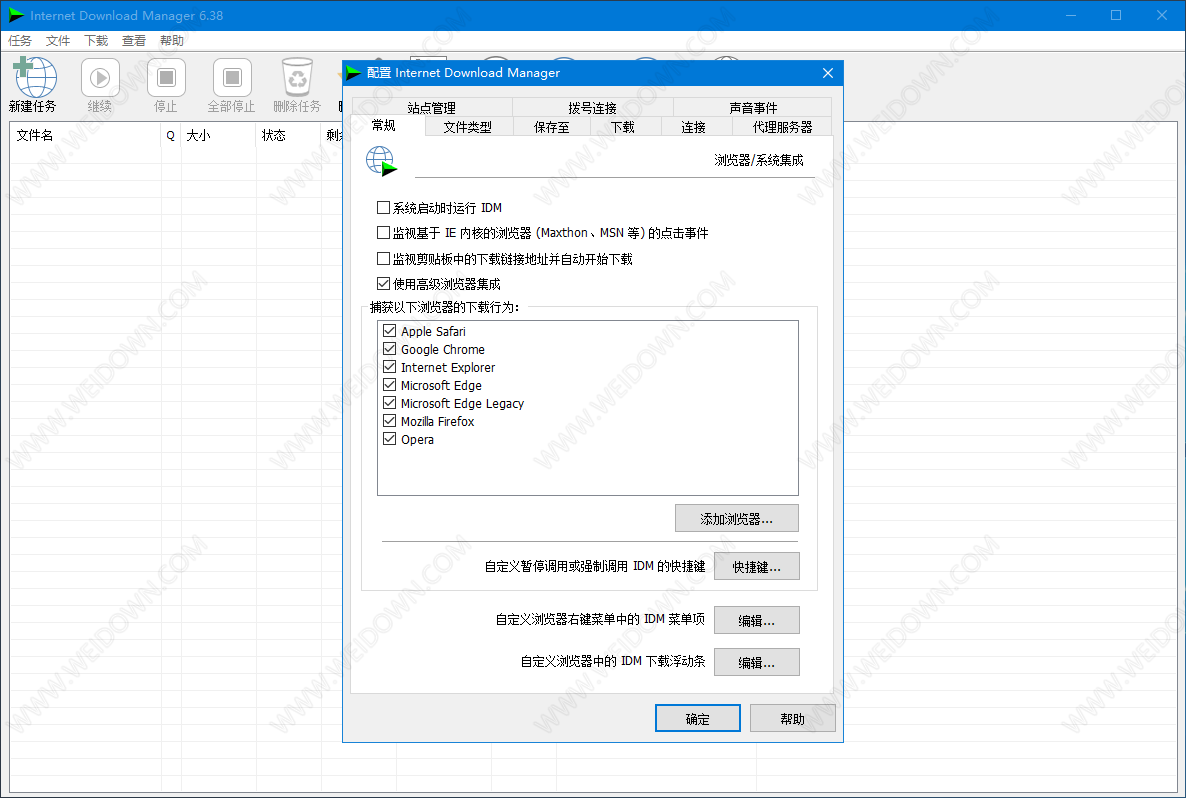
Task: Switch to the 声音事件 tab
Action: (x=753, y=107)
